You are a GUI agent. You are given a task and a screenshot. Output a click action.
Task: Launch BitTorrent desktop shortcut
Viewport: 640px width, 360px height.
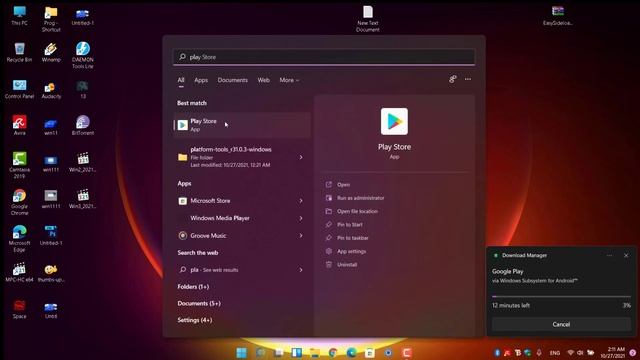[x=83, y=125]
